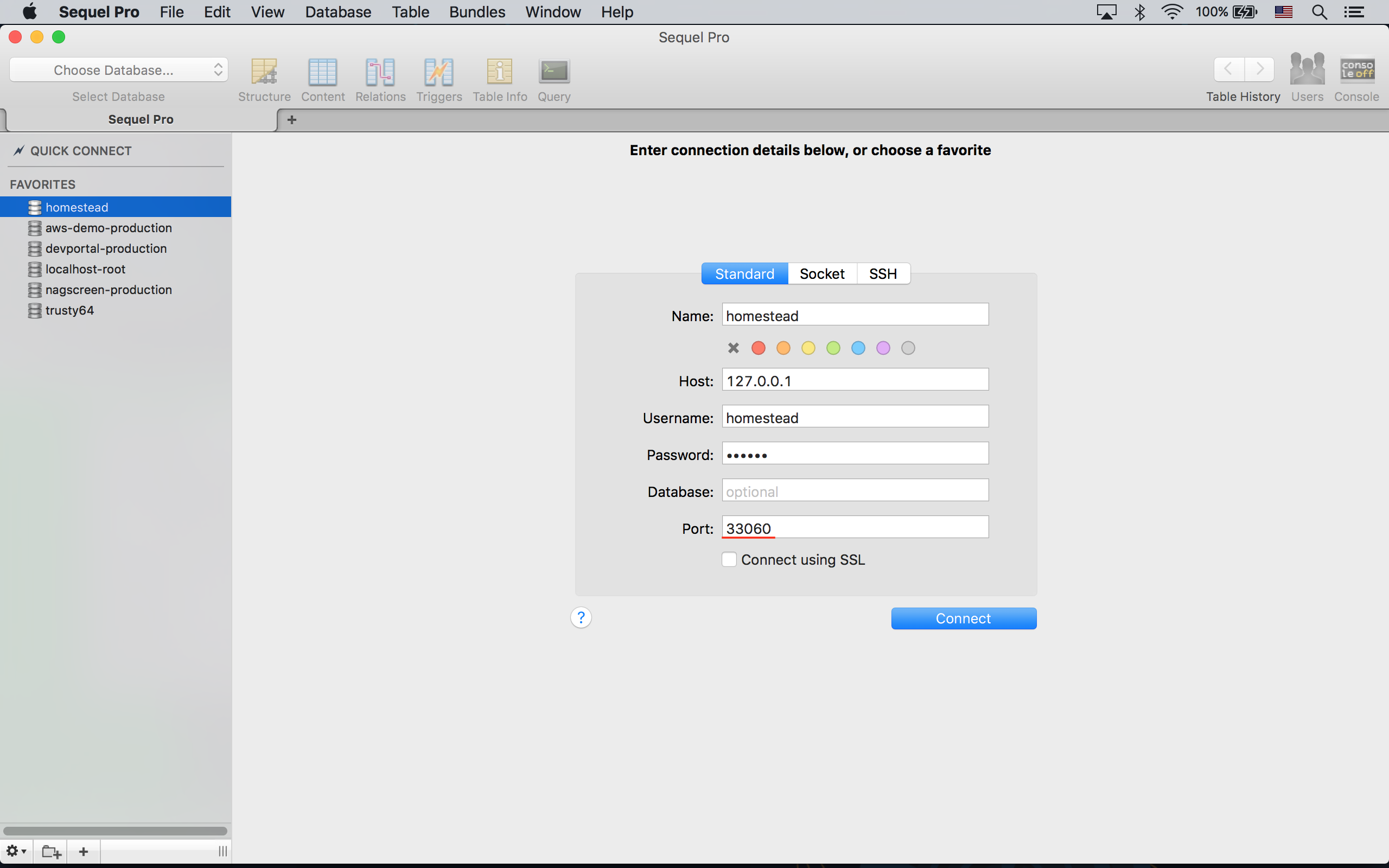
Task: Click the Bluetooth status icon
Action: (1140, 12)
